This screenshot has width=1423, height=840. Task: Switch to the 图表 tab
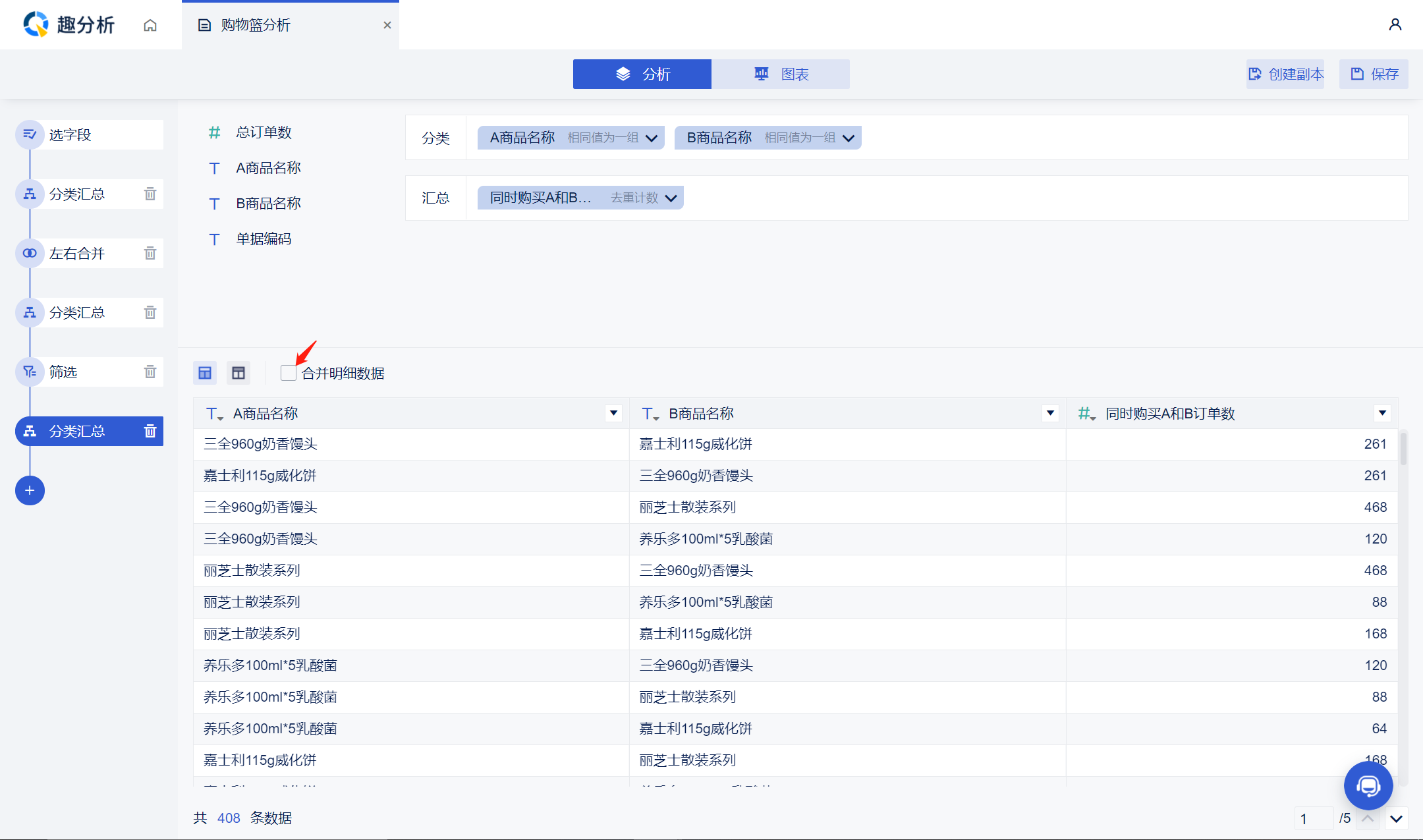pyautogui.click(x=781, y=74)
